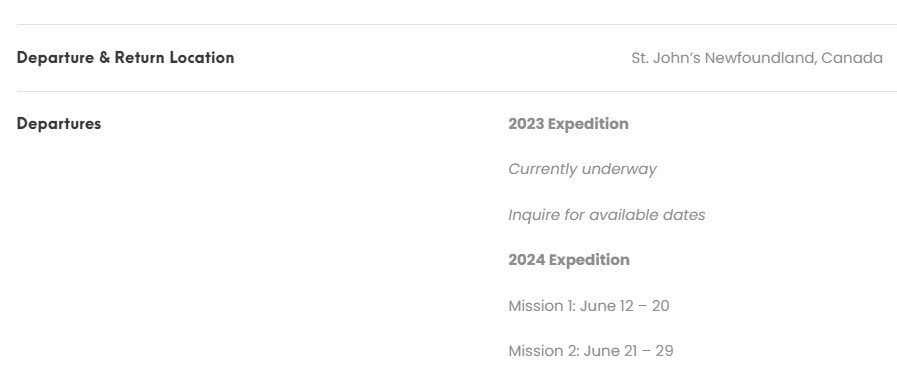This screenshot has height=376, width=897.
Task: Select the St. John's Newfoundland, Canada text
Action: click(757, 58)
